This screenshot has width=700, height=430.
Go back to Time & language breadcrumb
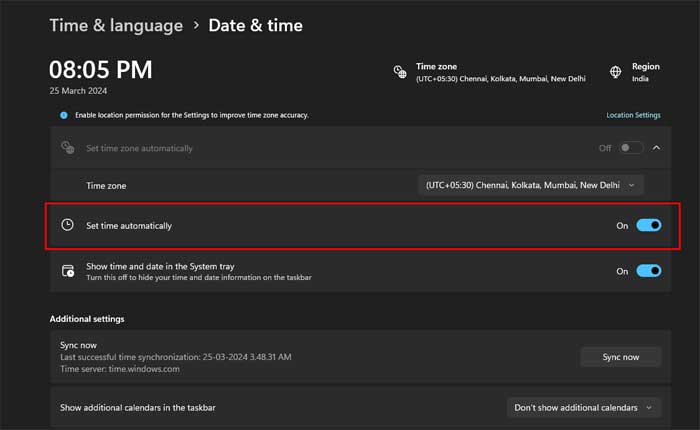click(116, 25)
